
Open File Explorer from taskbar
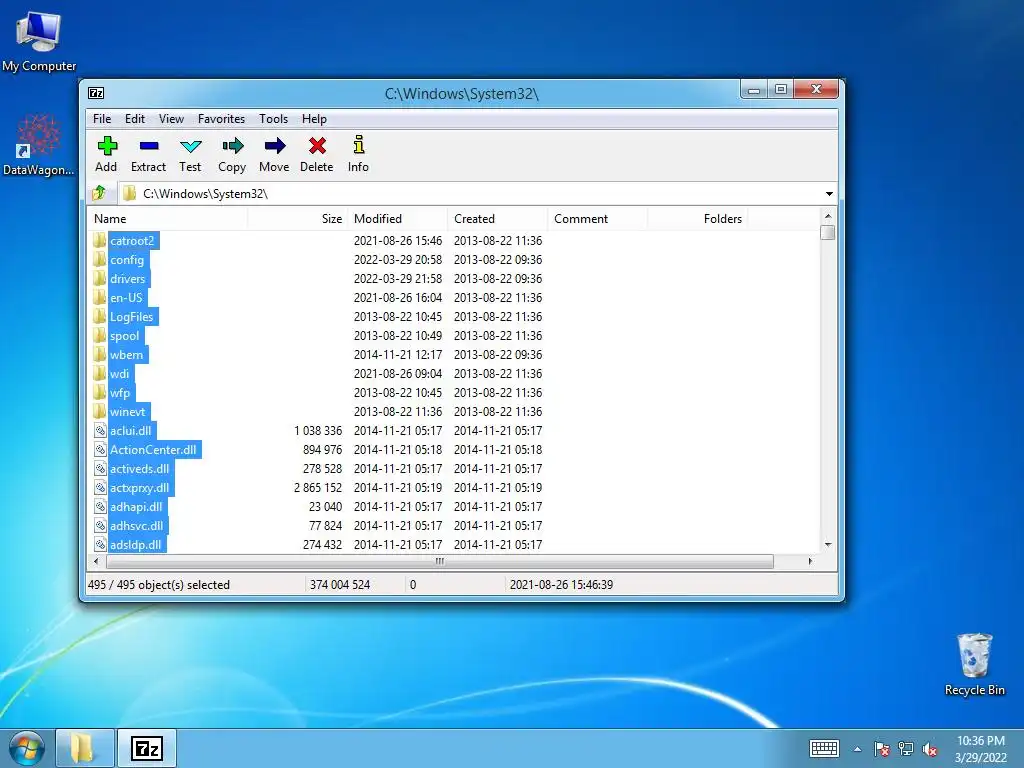(x=85, y=748)
